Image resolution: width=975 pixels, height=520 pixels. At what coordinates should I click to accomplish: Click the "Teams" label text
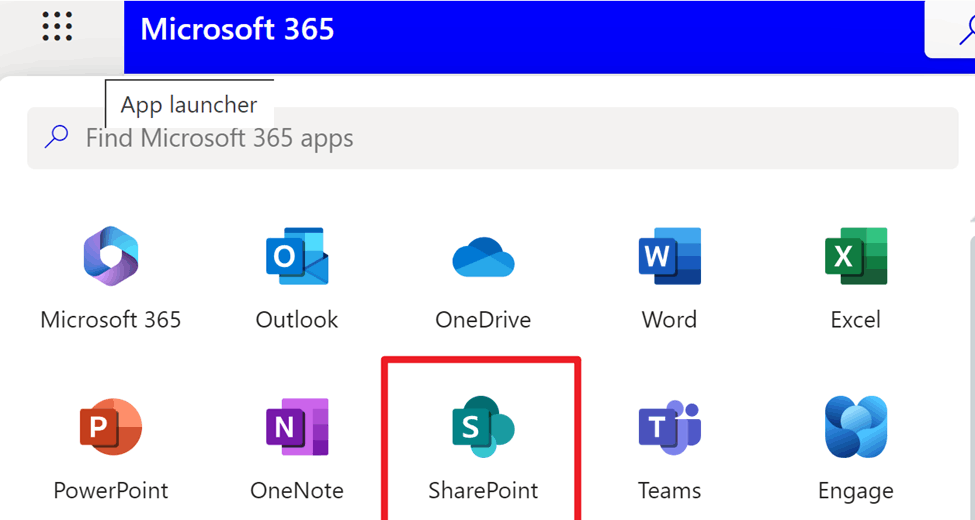tap(670, 491)
